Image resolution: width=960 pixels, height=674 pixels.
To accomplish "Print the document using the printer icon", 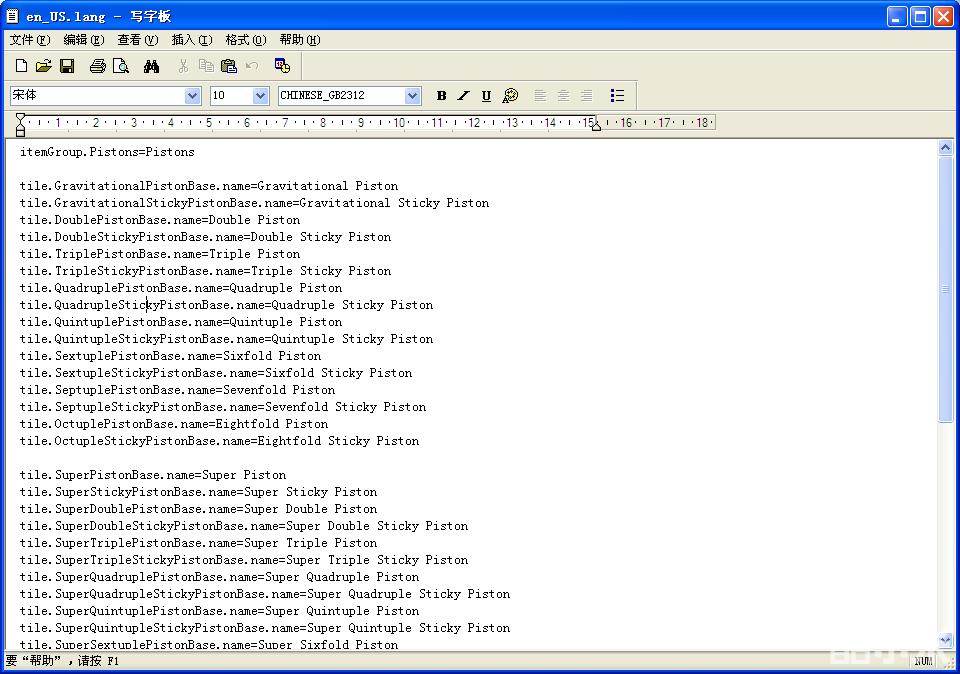I will (97, 66).
